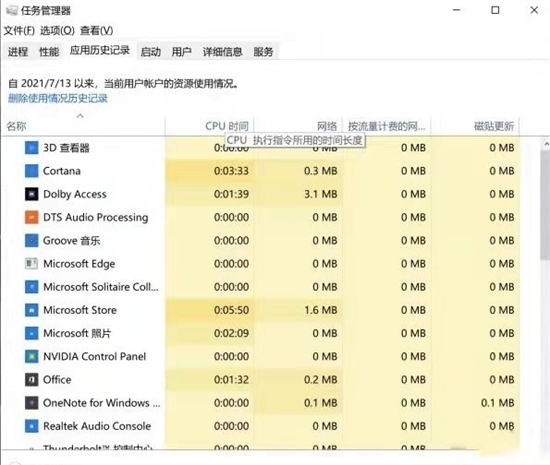Click Dolby Access network value 3.1 MB
The height and width of the screenshot is (465, 550).
321,194
